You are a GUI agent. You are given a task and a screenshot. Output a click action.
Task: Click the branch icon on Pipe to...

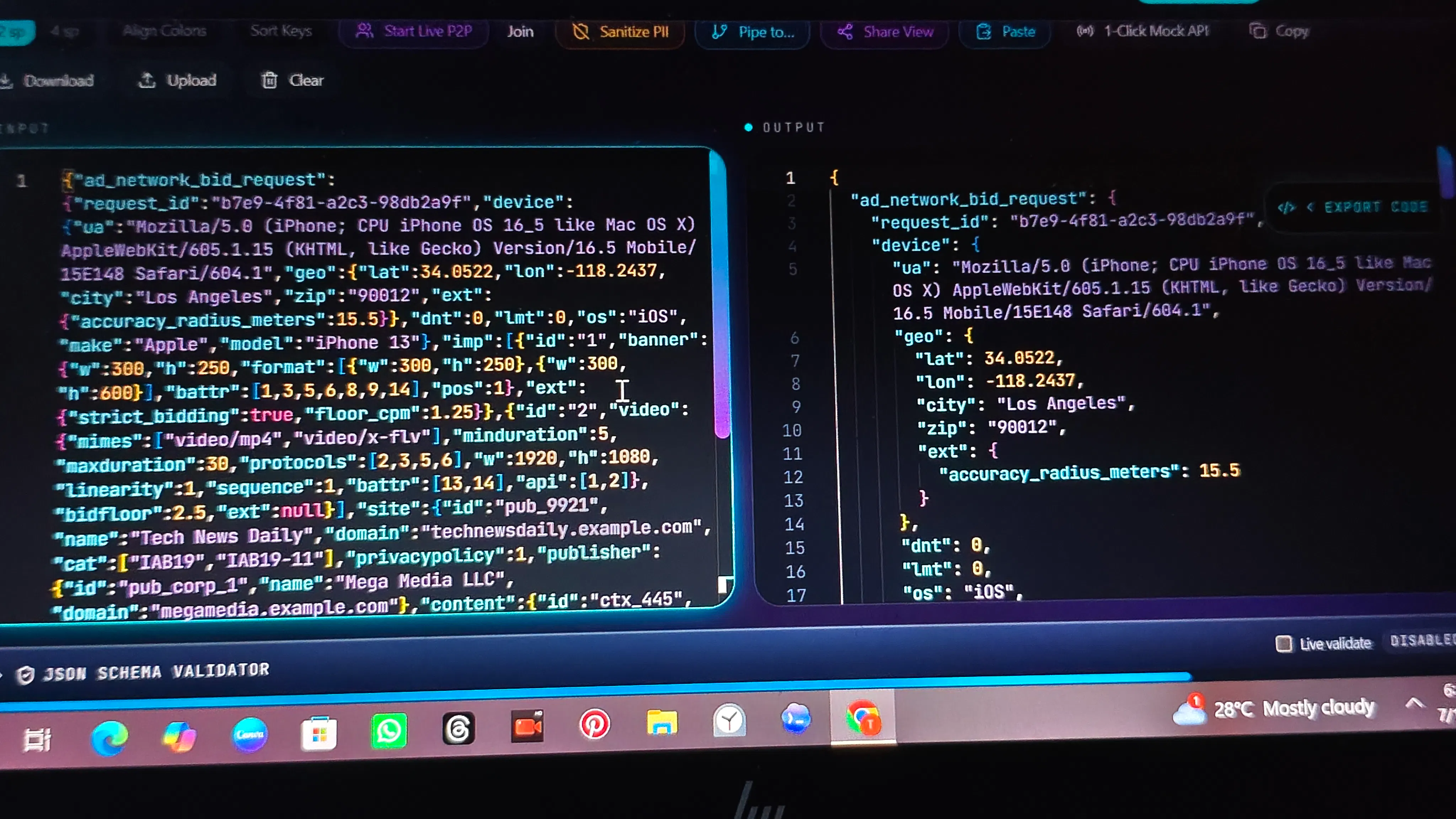[719, 32]
